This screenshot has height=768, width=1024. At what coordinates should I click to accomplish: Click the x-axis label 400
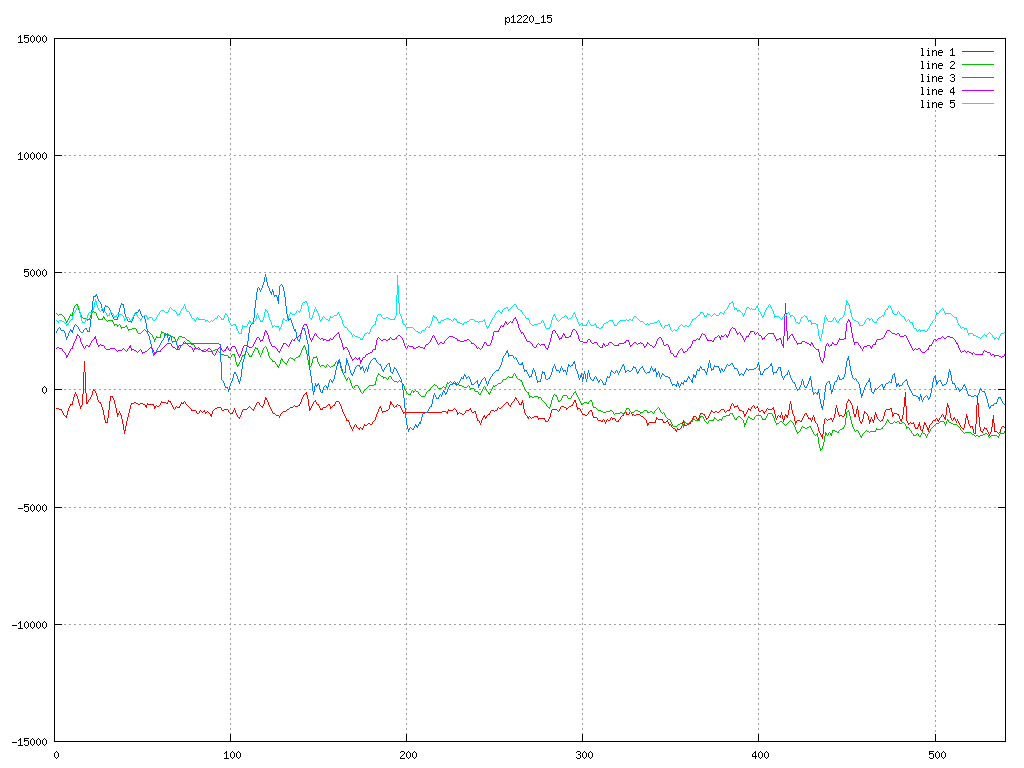[760, 756]
